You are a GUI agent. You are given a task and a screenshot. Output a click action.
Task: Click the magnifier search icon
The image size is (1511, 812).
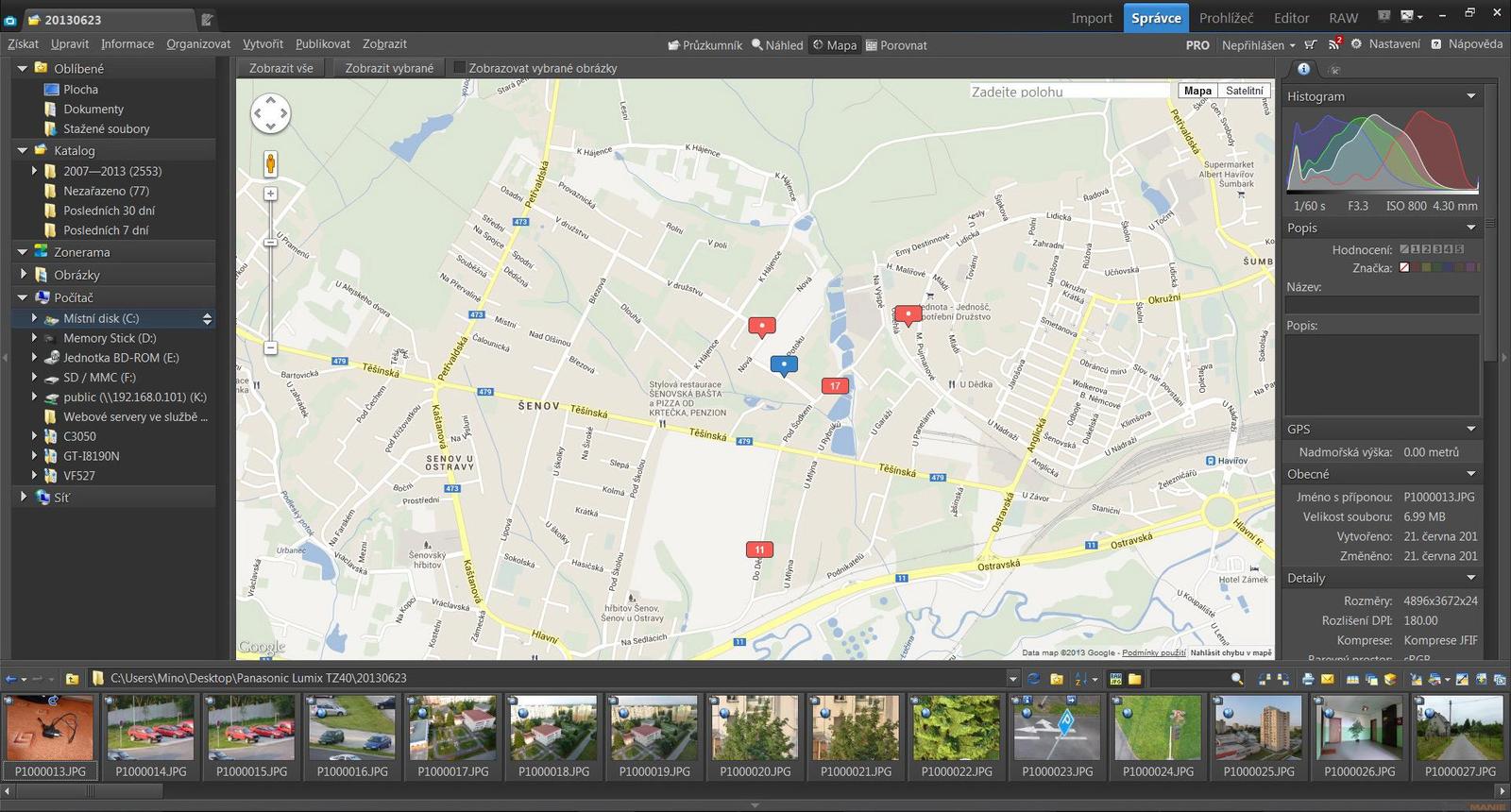1237,679
